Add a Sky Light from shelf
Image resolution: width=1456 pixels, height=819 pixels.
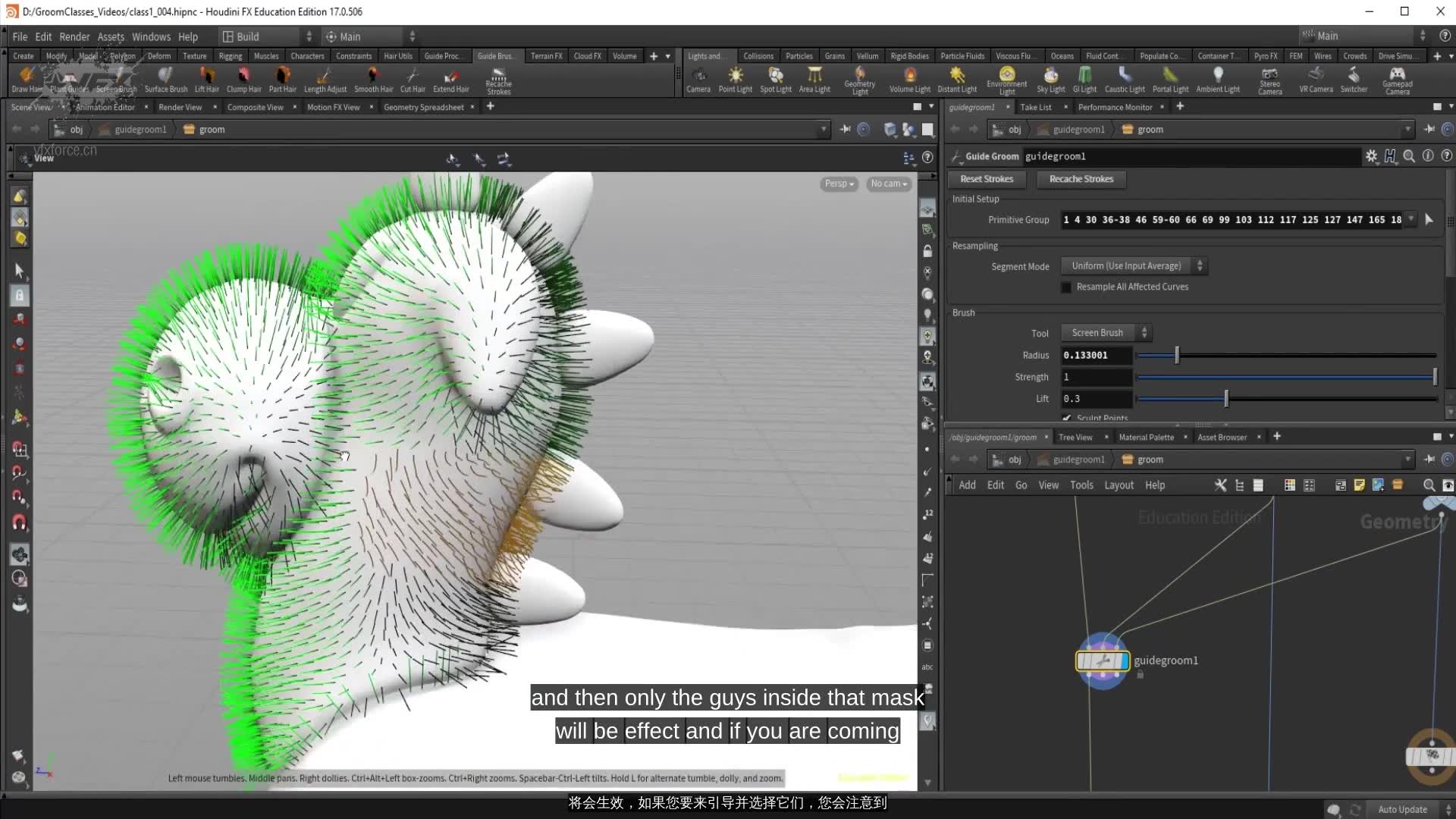[1051, 80]
